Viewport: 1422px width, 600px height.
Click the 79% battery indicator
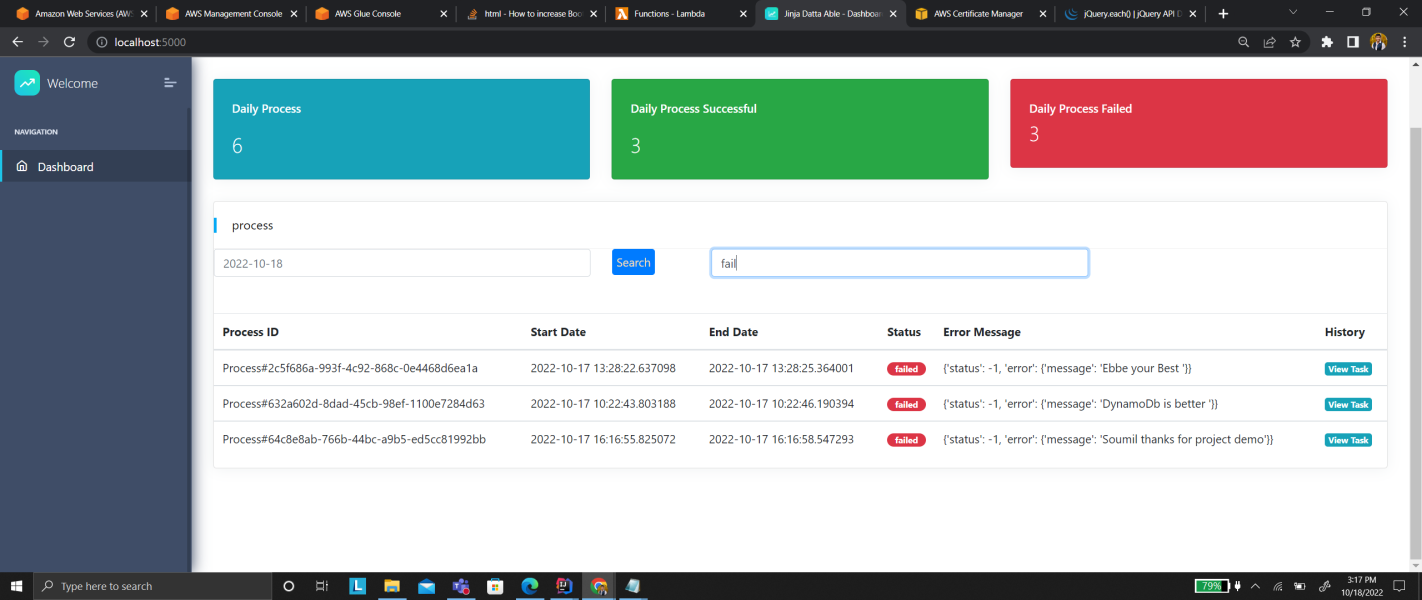click(1212, 586)
